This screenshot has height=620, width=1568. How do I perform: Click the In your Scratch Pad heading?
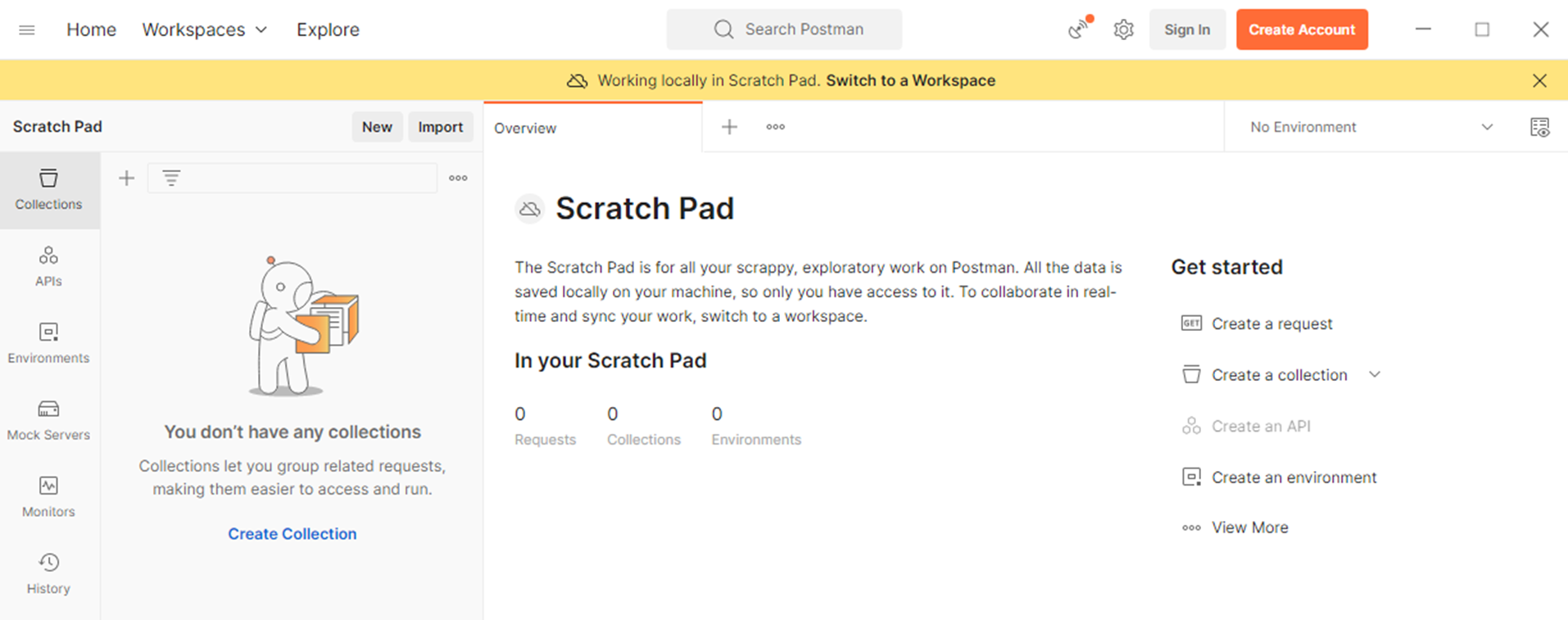(x=610, y=360)
